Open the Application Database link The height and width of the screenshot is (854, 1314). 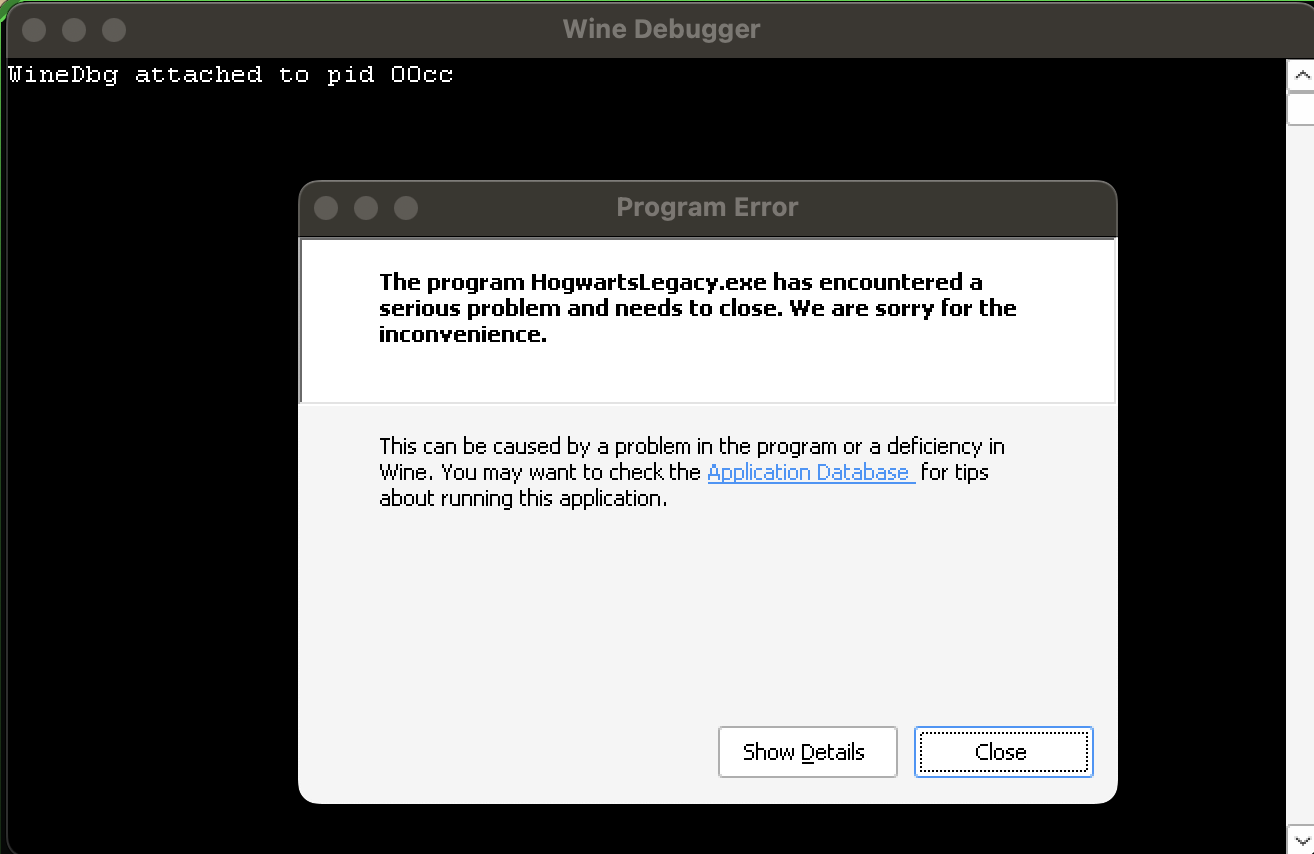click(810, 472)
